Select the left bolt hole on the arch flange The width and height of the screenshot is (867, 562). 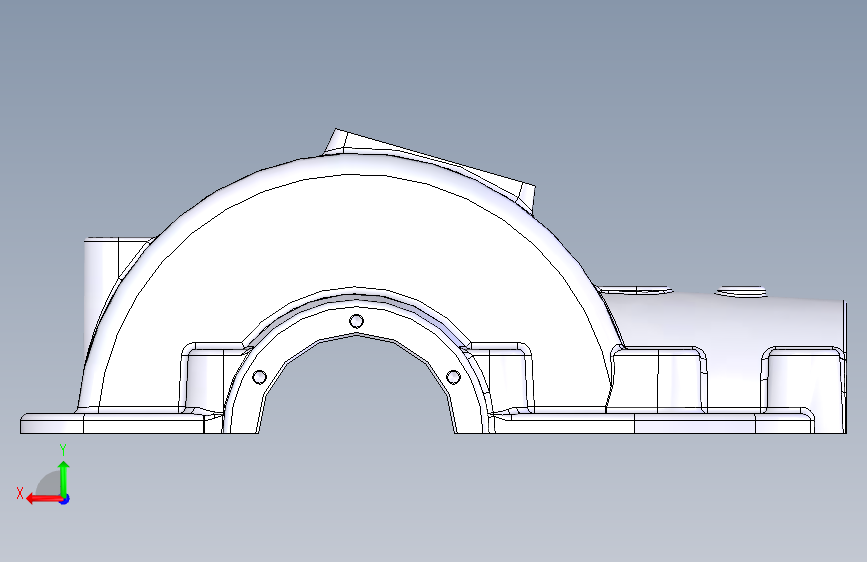[x=259, y=377]
